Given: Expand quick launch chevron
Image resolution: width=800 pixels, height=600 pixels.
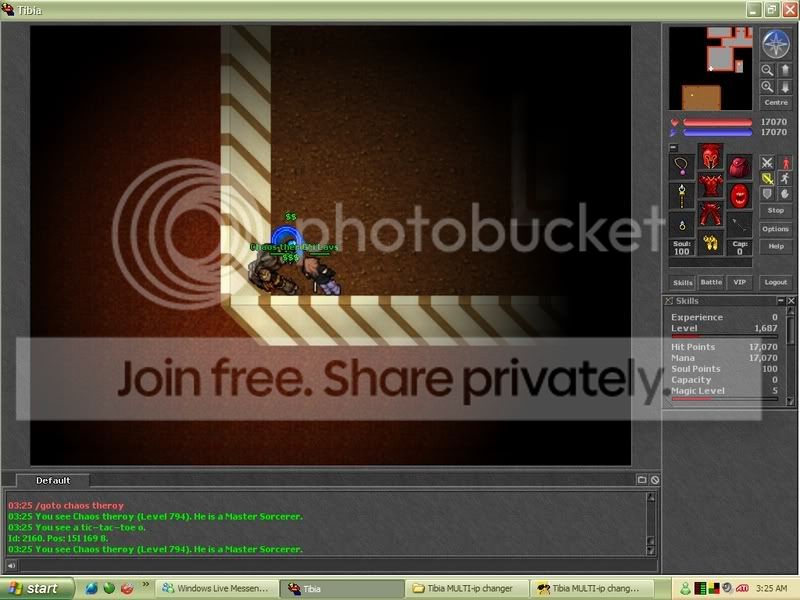Looking at the screenshot, I should click(x=145, y=584).
